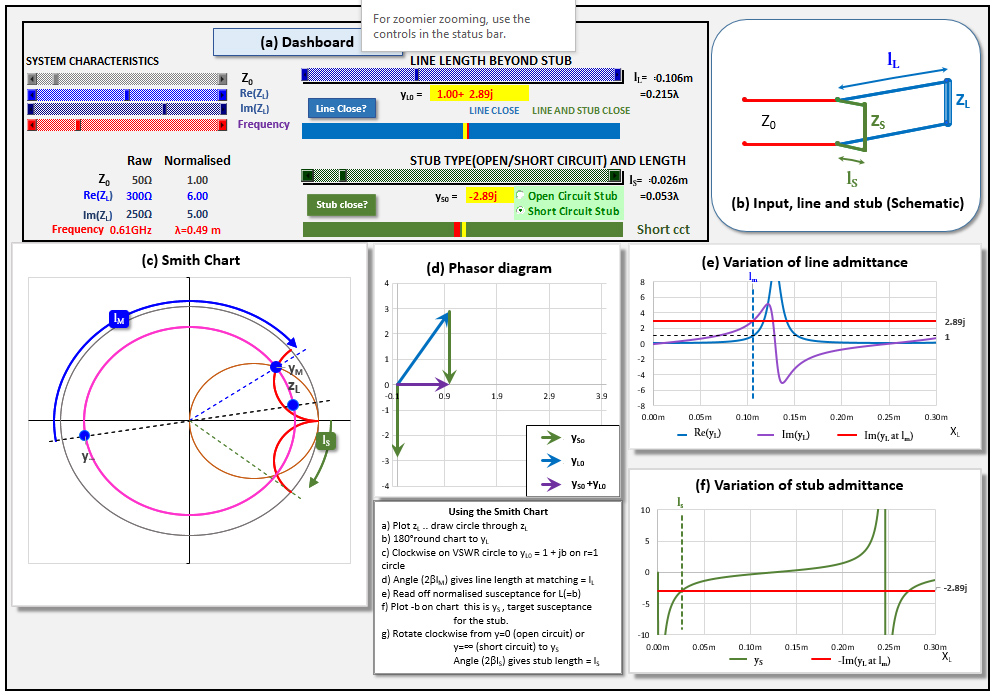Select the Short Circuit Stub option
This screenshot has width=998, height=698.
point(520,212)
